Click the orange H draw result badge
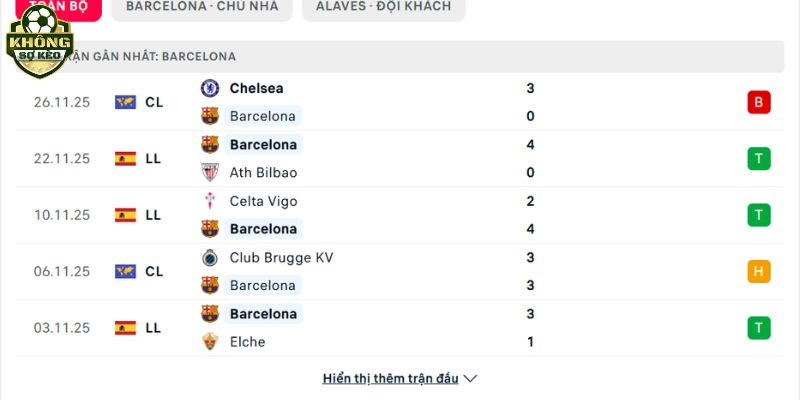Viewport: 800px width, 400px height. click(758, 271)
